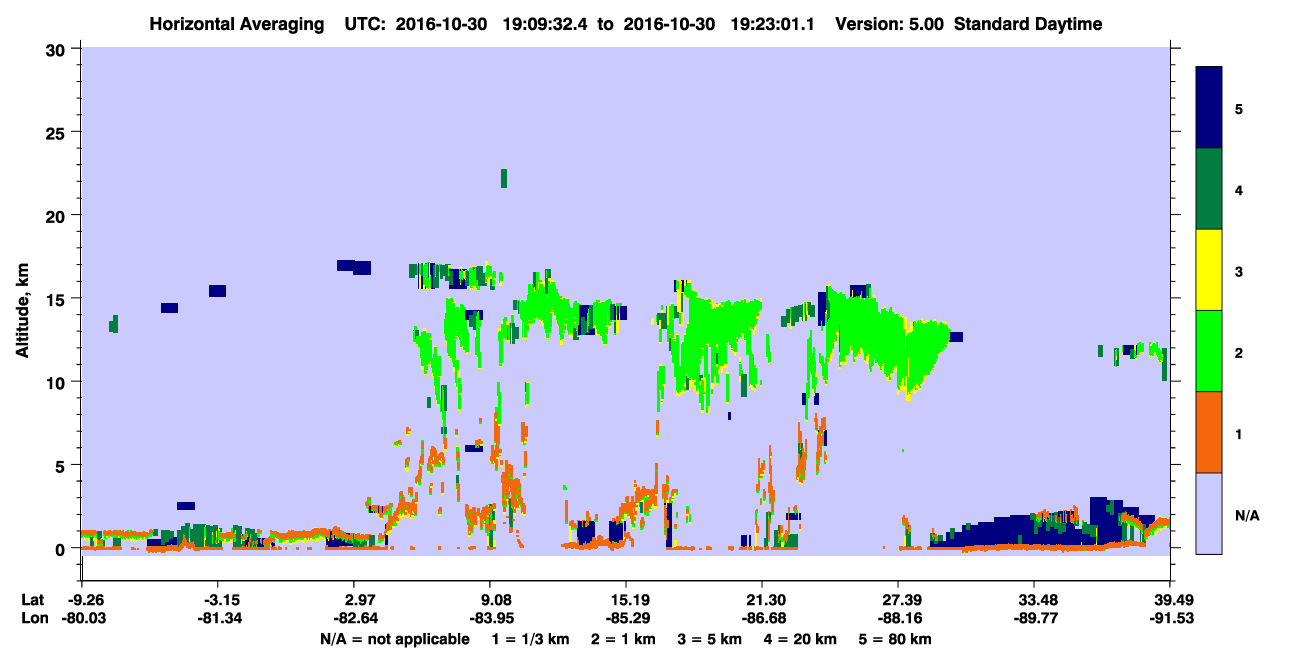1300x667 pixels.
Task: Click the y-axis tick label '30'
Action: (58, 49)
